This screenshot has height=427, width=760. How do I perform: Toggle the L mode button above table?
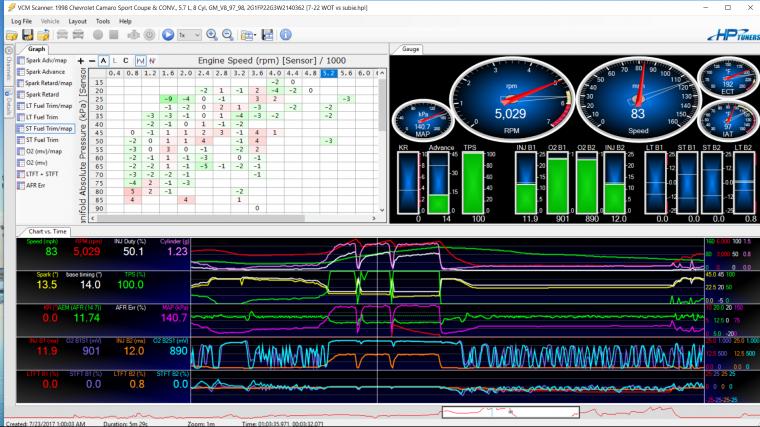[x=115, y=61]
